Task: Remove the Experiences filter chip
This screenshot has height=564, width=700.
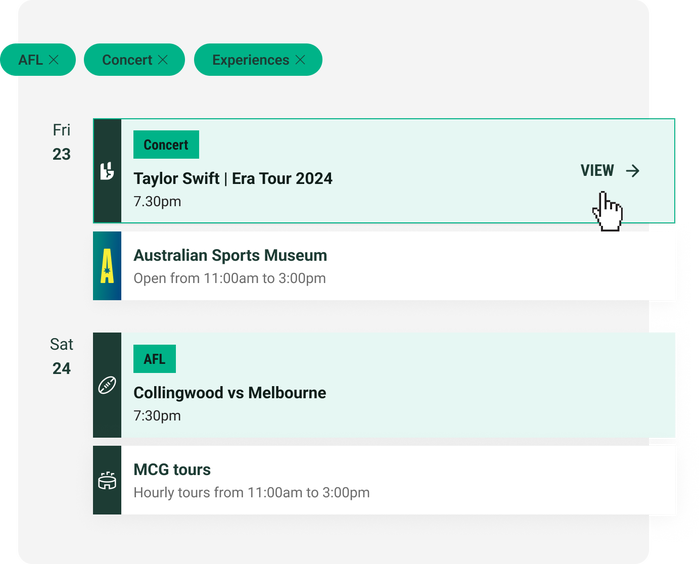Action: tap(299, 60)
